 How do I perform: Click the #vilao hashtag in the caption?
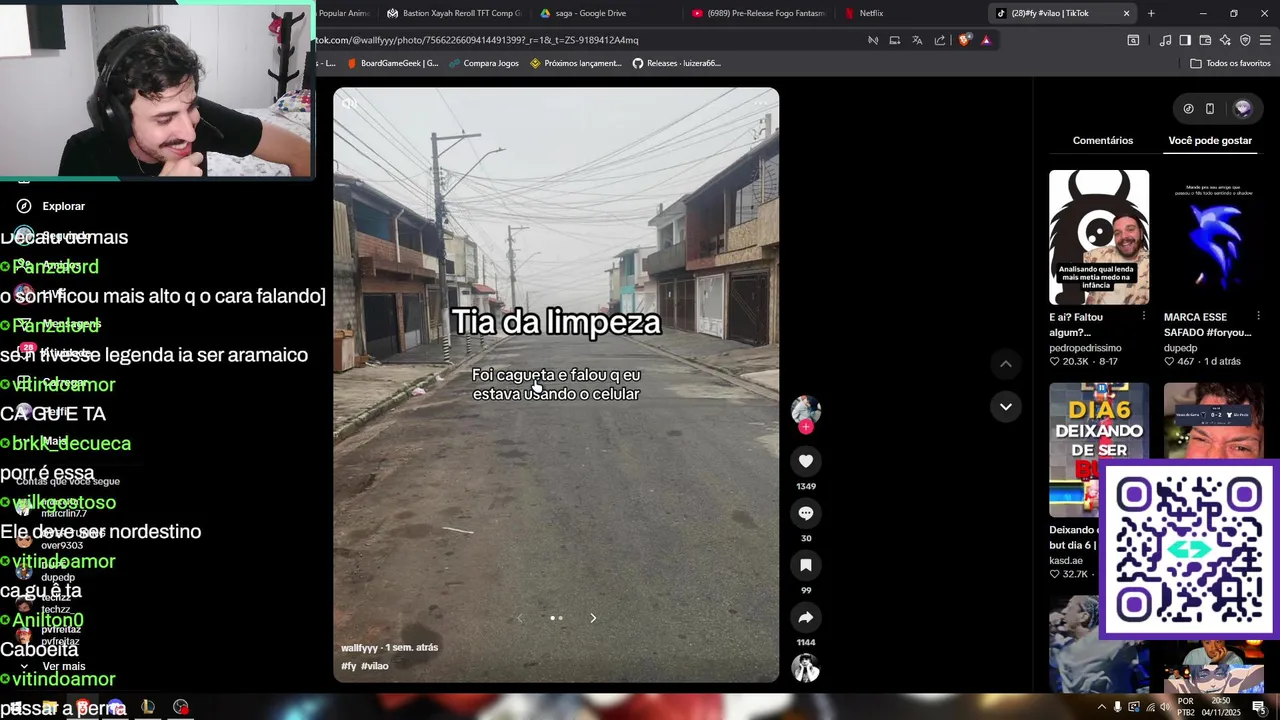click(x=375, y=666)
